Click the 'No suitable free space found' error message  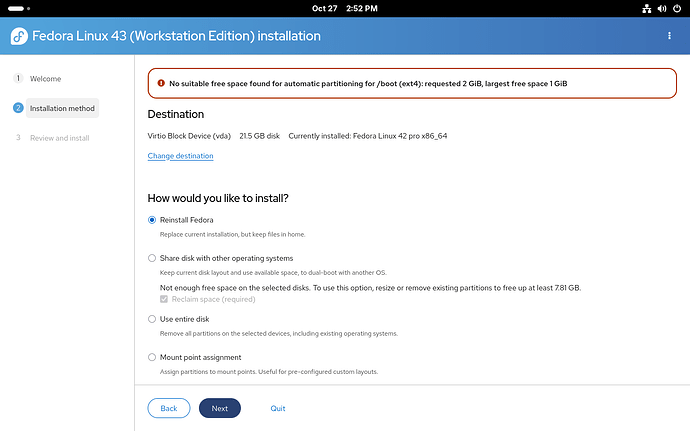point(368,83)
